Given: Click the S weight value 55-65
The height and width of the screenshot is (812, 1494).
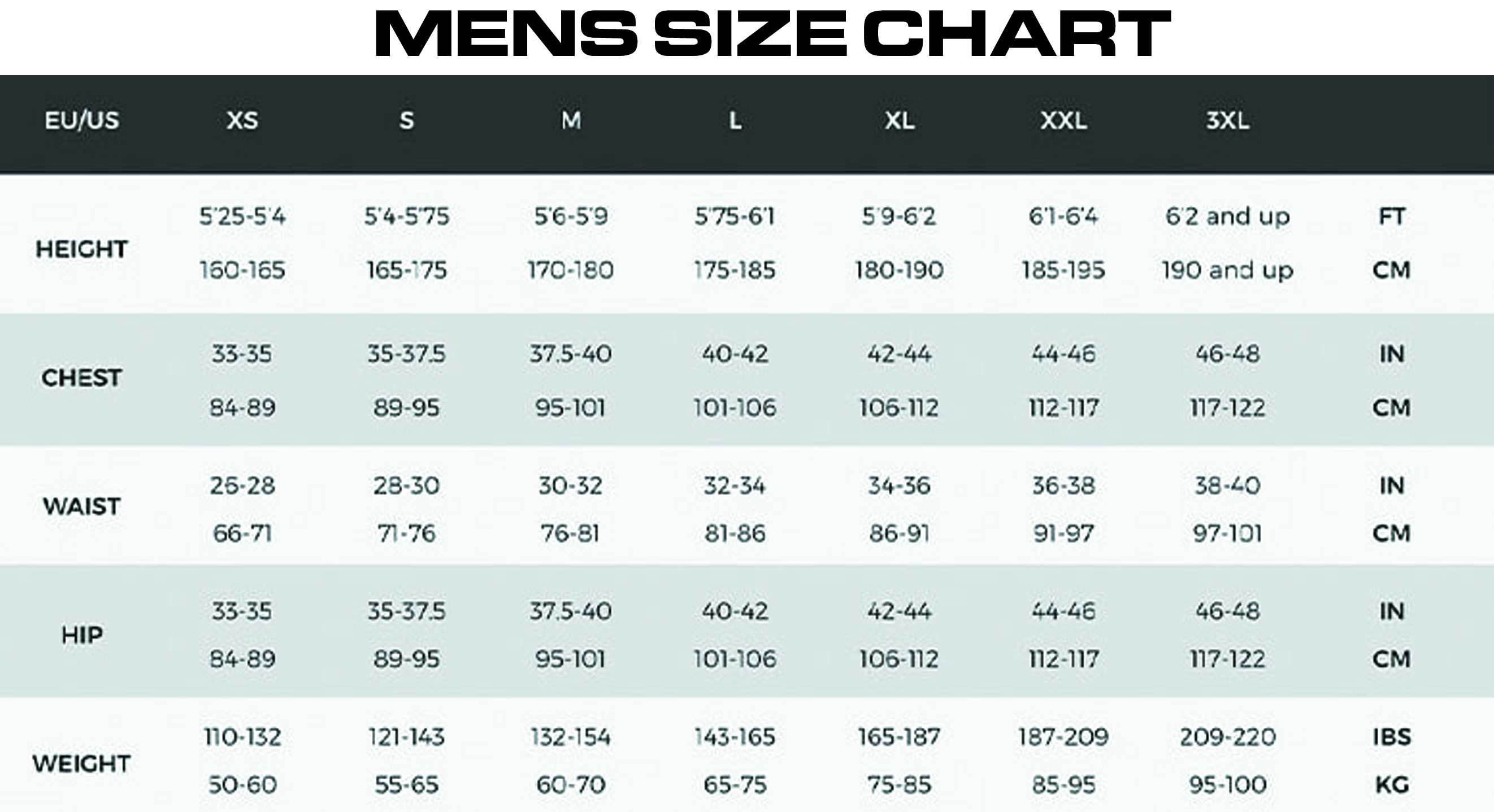Looking at the screenshot, I should pyautogui.click(x=407, y=786).
